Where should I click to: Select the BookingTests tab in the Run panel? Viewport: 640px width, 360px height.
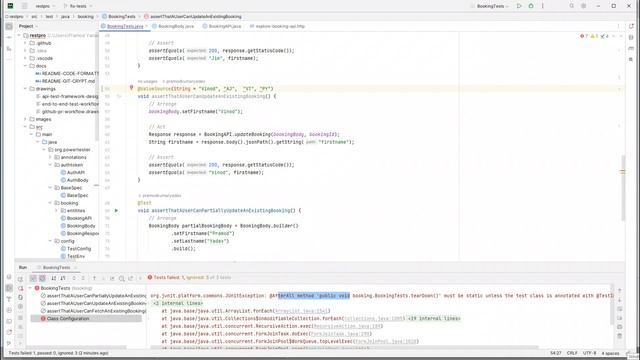pyautogui.click(x=56, y=267)
